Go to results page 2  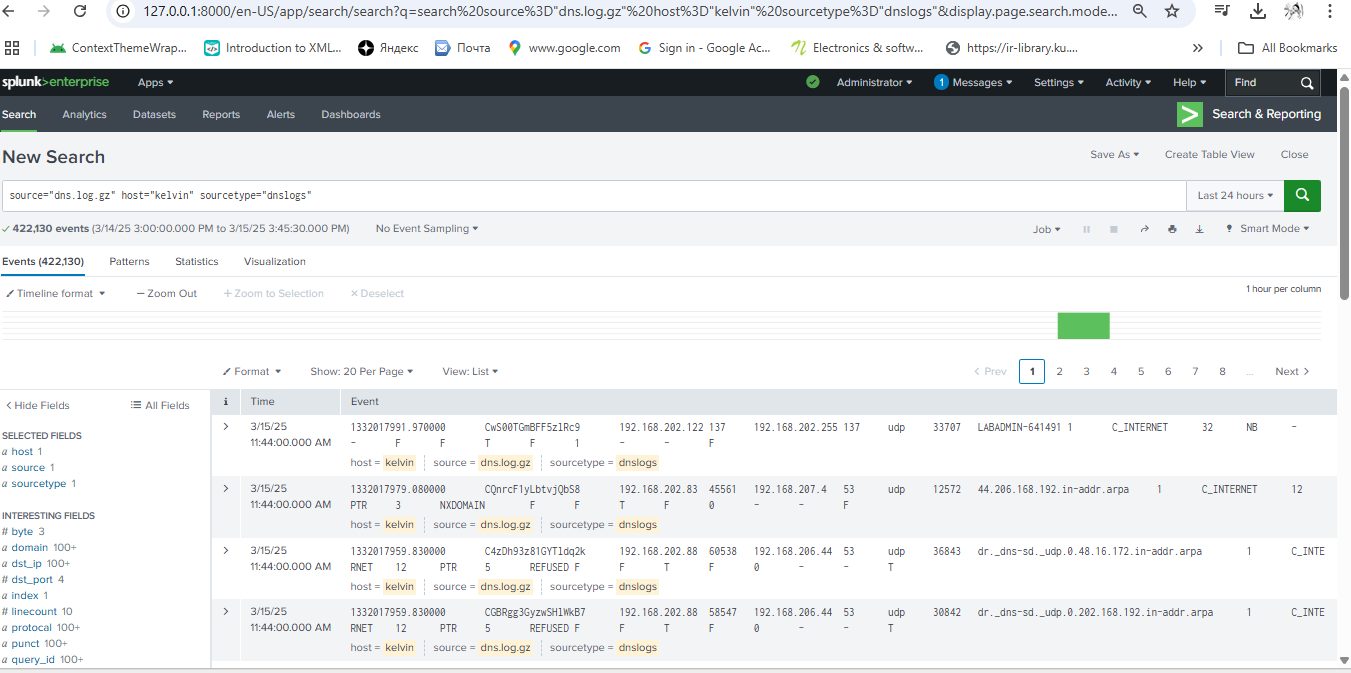point(1059,371)
